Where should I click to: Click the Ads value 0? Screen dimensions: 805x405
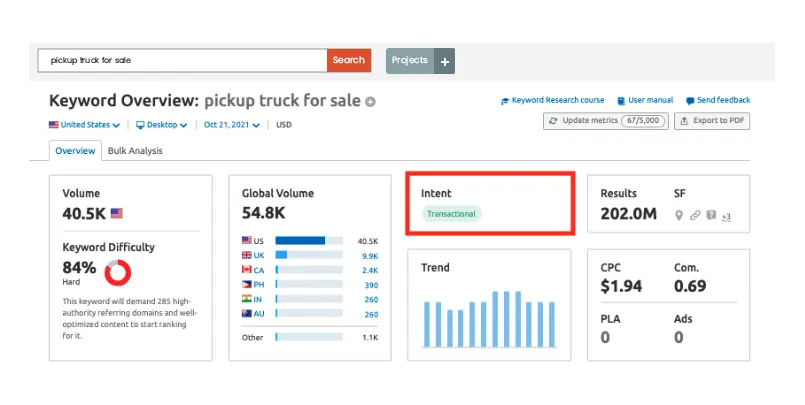tap(679, 338)
